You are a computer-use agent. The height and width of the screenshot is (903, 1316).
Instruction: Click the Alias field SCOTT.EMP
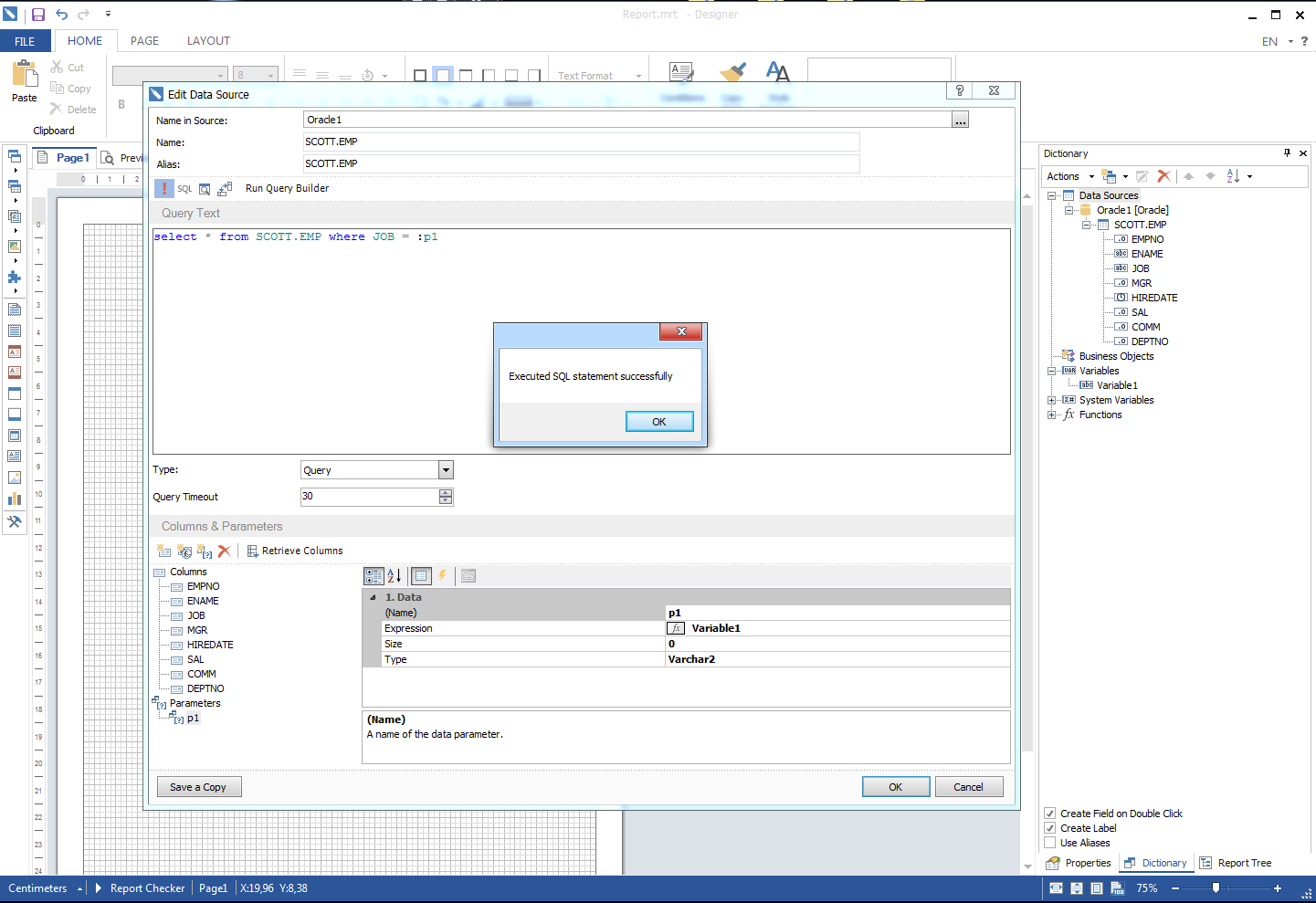[x=581, y=163]
